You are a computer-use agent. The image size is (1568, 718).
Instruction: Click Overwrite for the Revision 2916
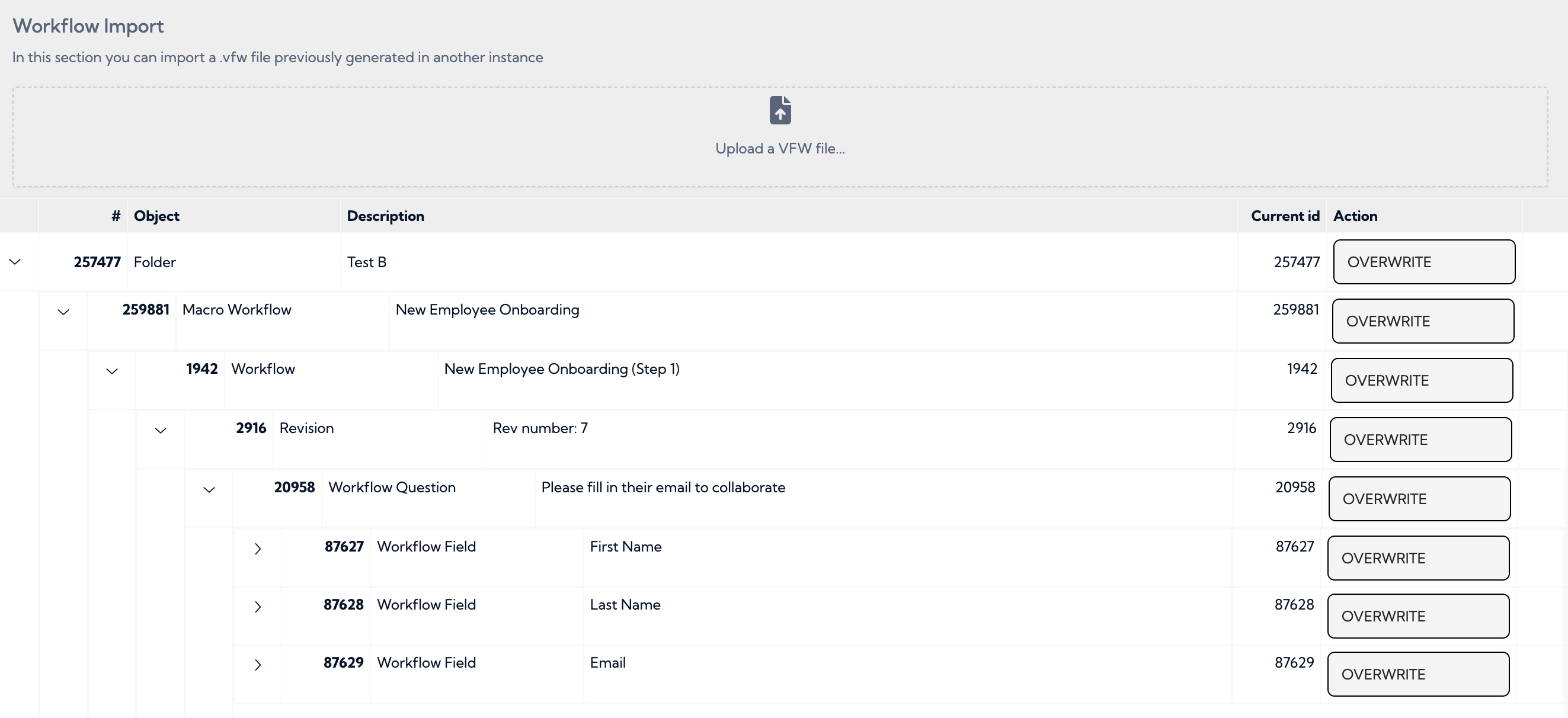(1420, 440)
